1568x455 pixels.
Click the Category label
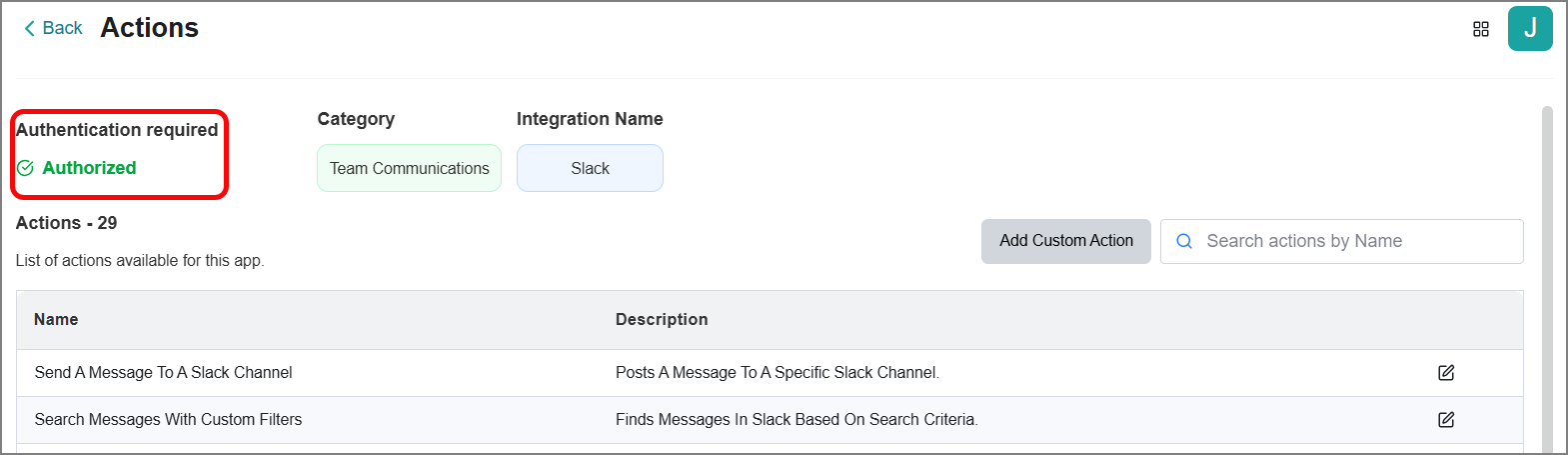(356, 119)
